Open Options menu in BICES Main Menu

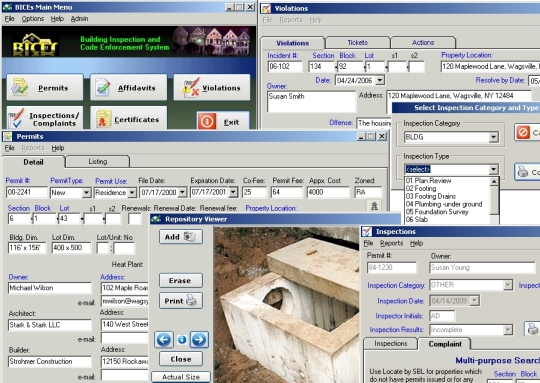click(33, 19)
